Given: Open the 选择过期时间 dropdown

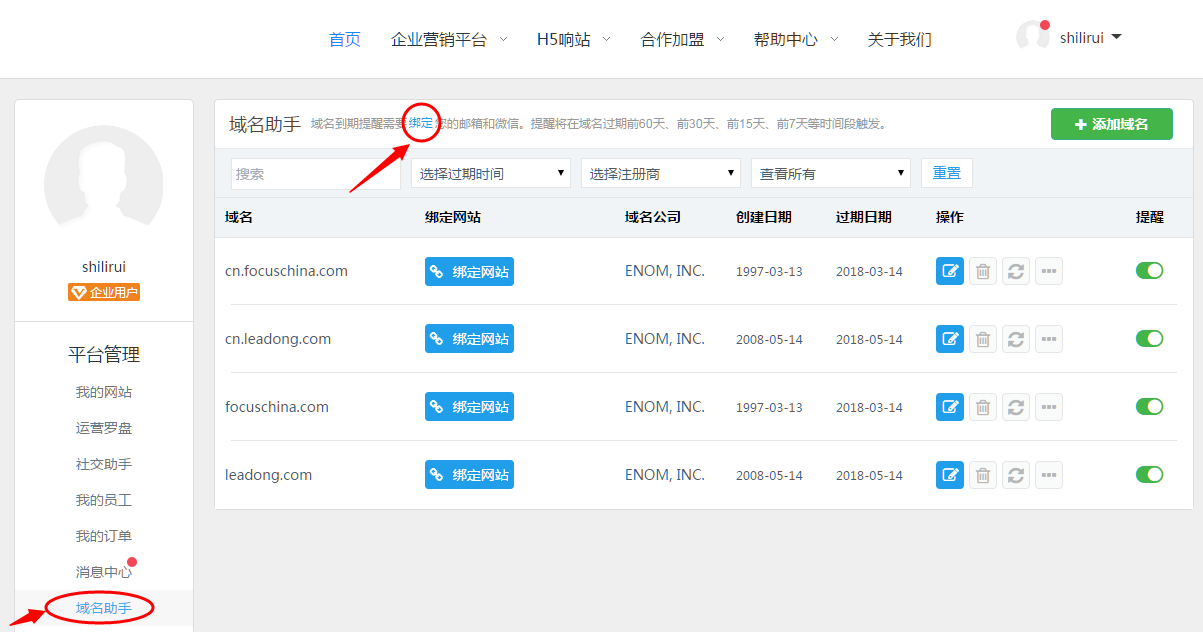Looking at the screenshot, I should (490, 174).
